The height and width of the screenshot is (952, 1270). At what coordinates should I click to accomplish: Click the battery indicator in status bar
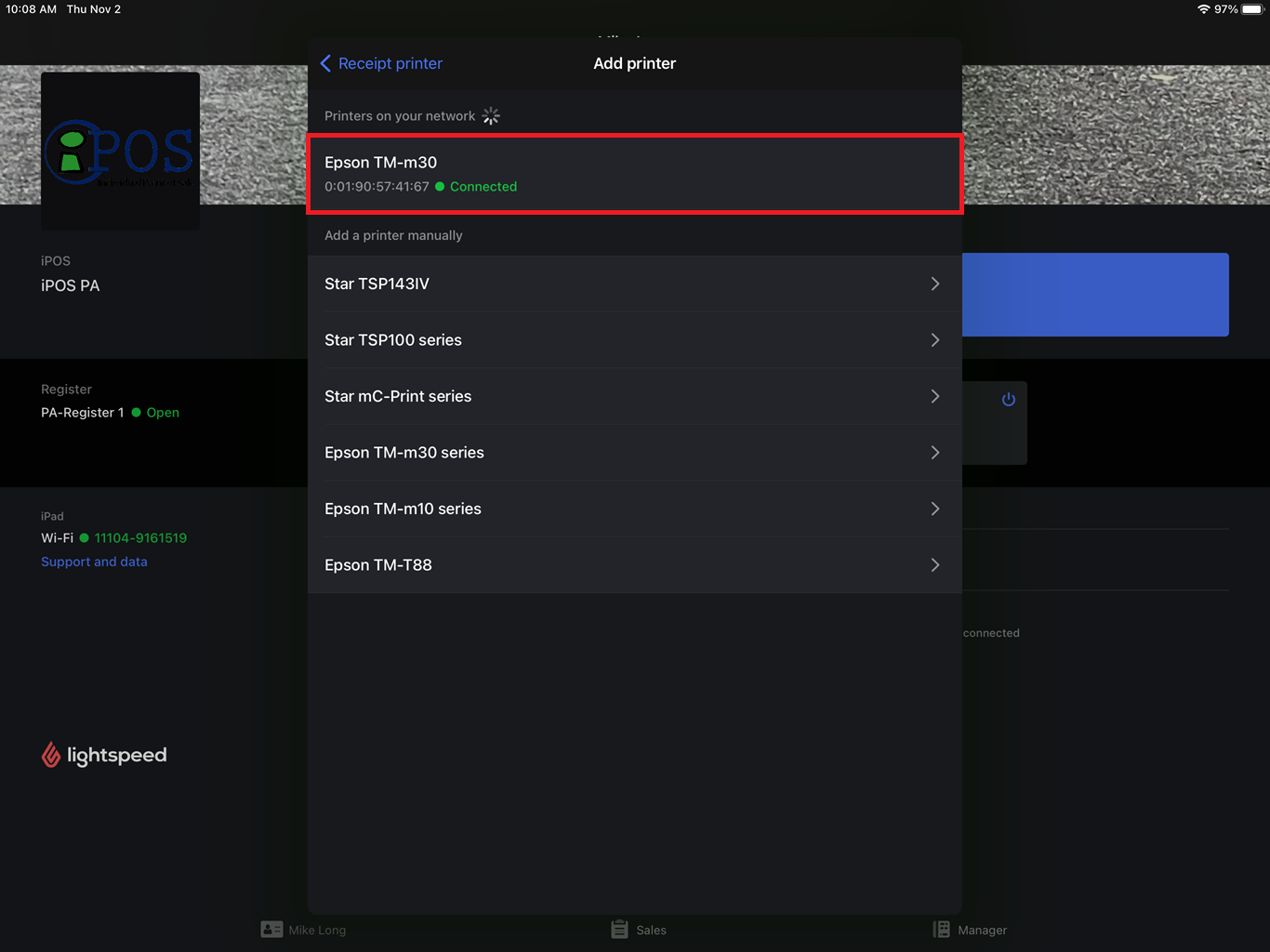point(1252,9)
